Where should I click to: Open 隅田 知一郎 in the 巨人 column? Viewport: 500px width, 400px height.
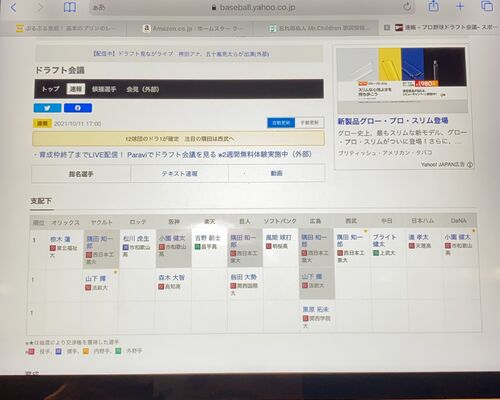pyautogui.click(x=243, y=241)
